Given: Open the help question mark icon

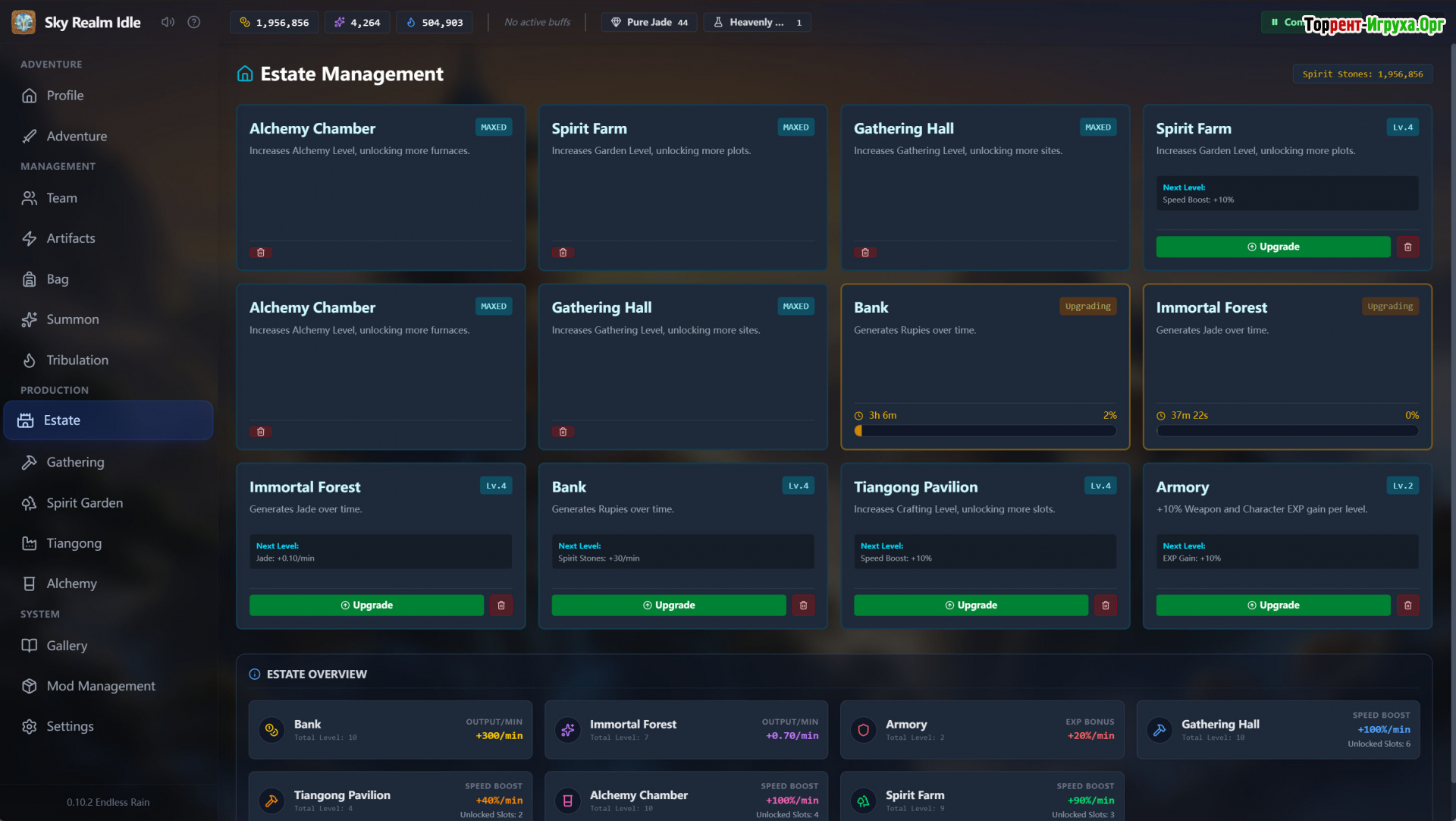Looking at the screenshot, I should pyautogui.click(x=194, y=22).
